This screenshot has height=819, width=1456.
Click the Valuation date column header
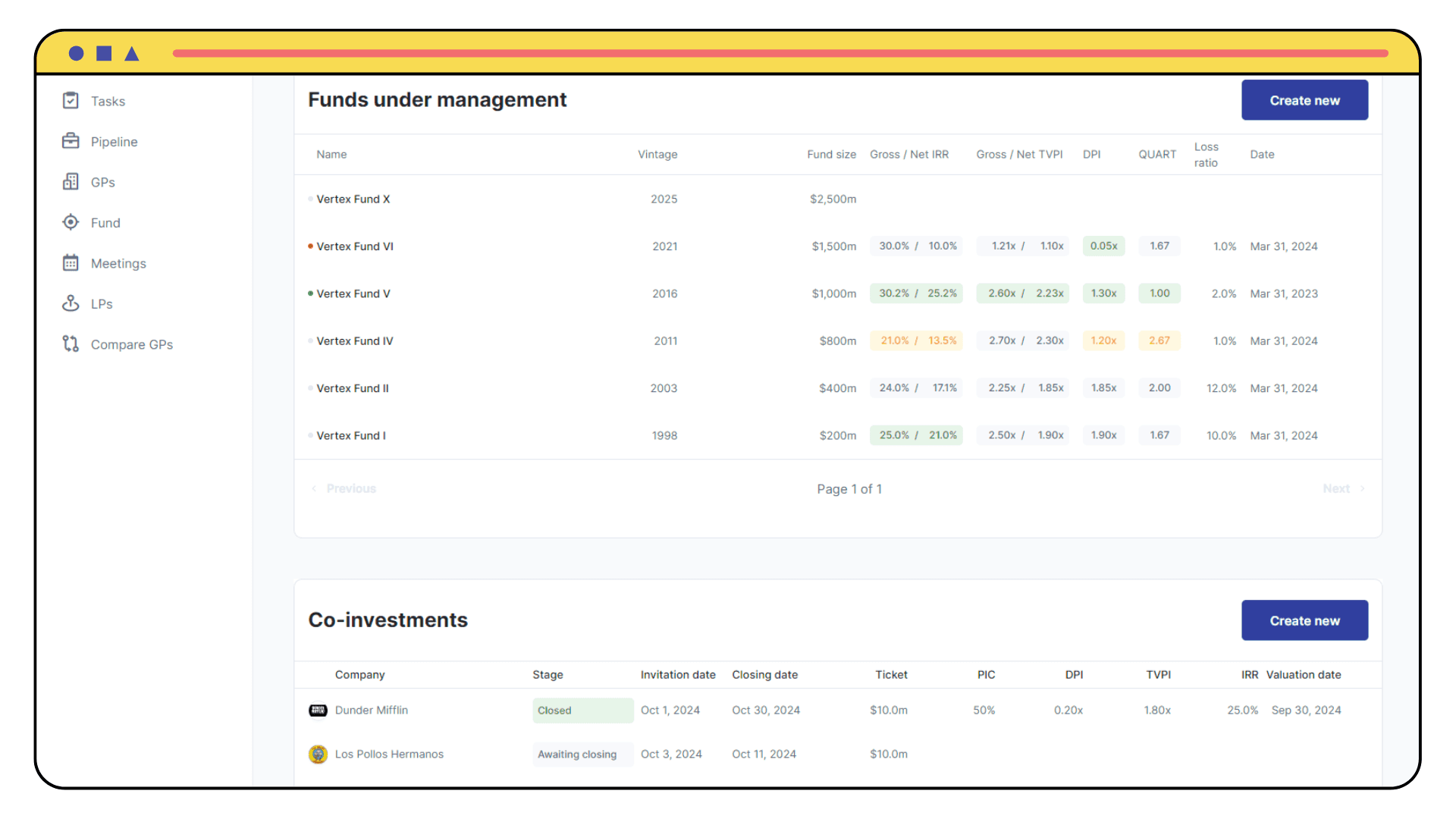click(1303, 675)
